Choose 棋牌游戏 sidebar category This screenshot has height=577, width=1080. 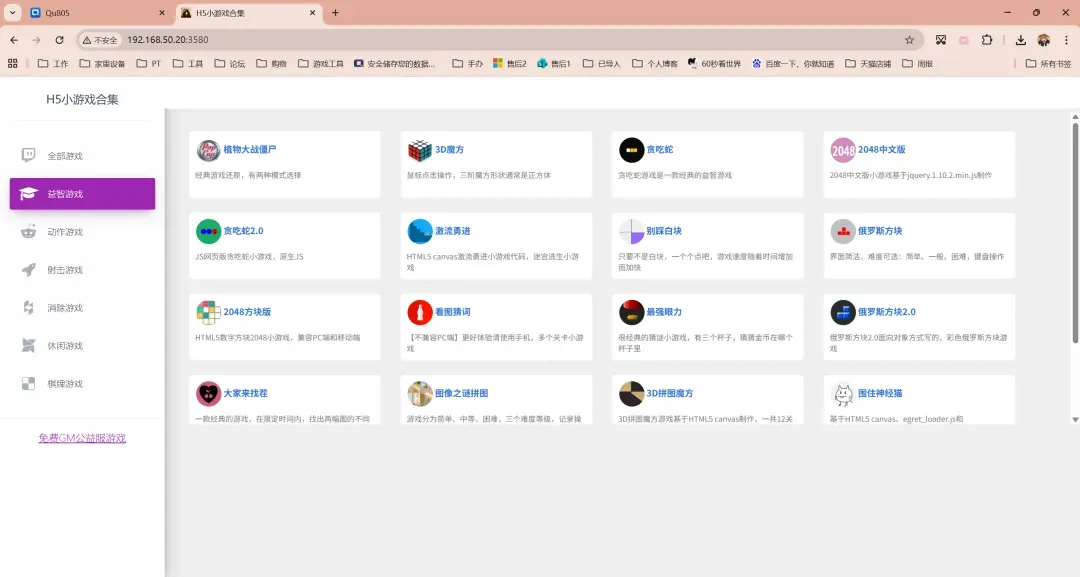(x=65, y=384)
